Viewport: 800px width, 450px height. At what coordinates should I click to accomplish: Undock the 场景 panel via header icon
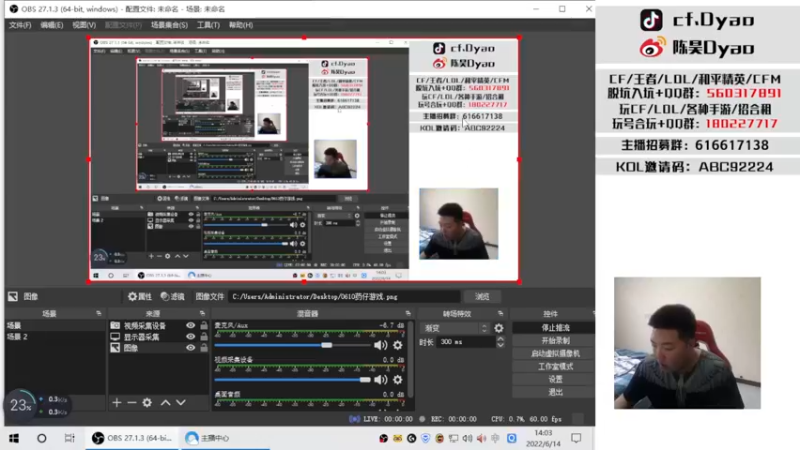pos(98,313)
